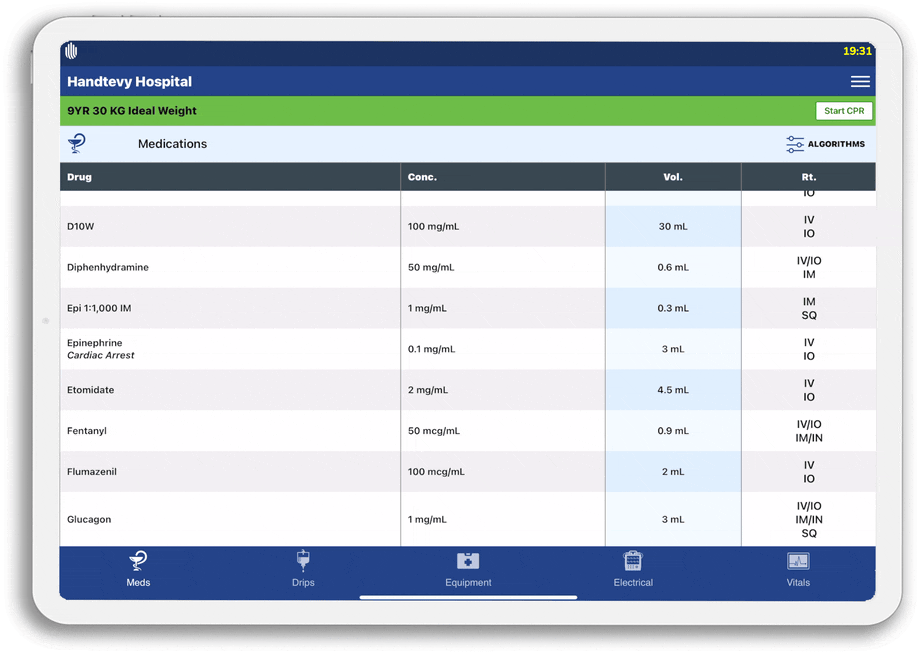
Task: Select Fentanyl in the drug list
Action: [87, 431]
